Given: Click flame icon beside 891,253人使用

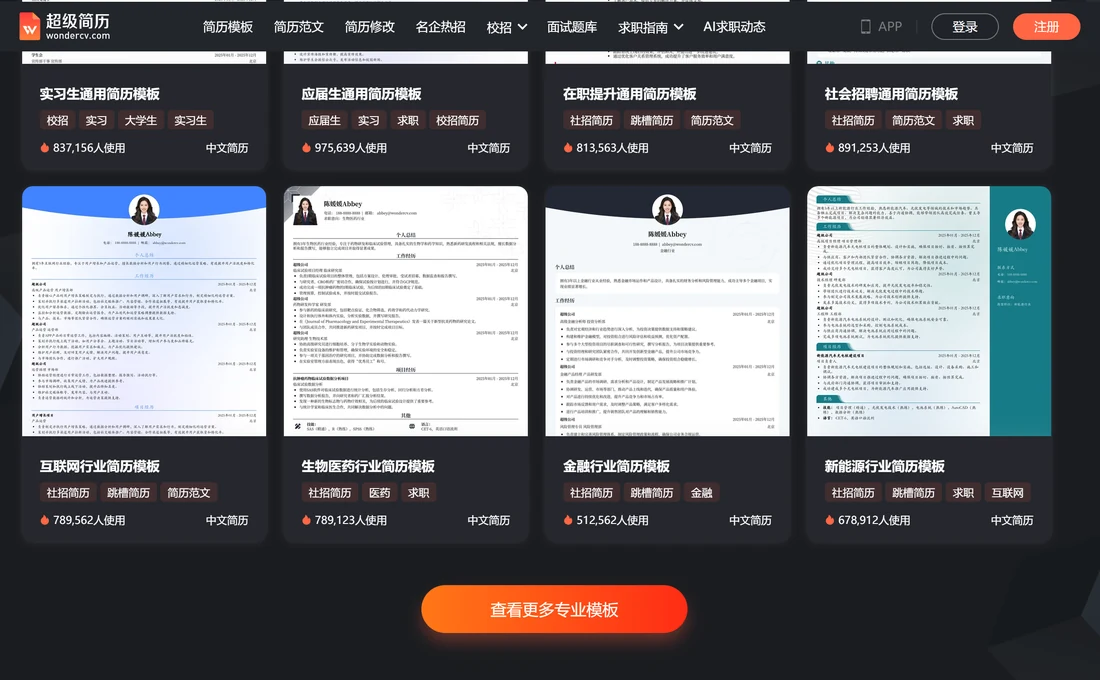Looking at the screenshot, I should pos(830,148).
